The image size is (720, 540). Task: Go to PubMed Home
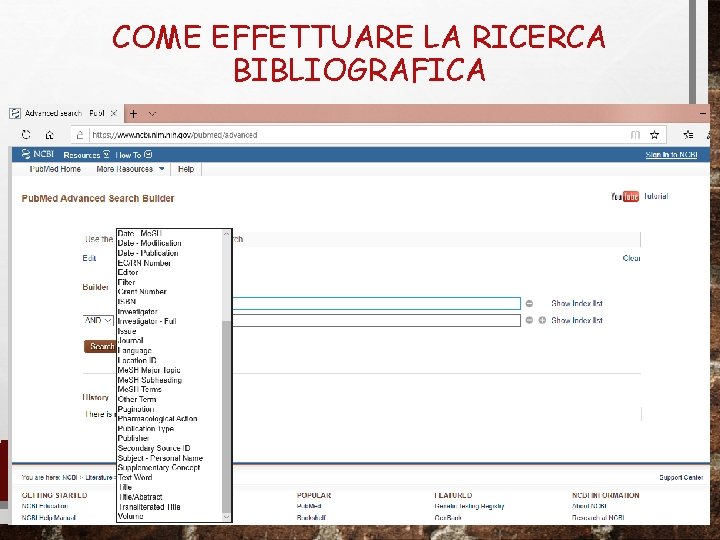pos(55,169)
